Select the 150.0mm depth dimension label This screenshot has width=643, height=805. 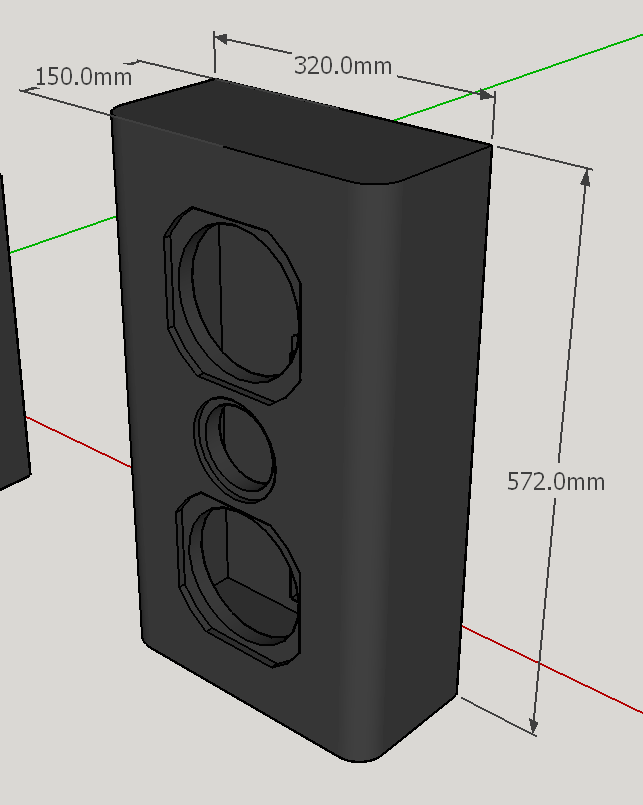[x=84, y=77]
